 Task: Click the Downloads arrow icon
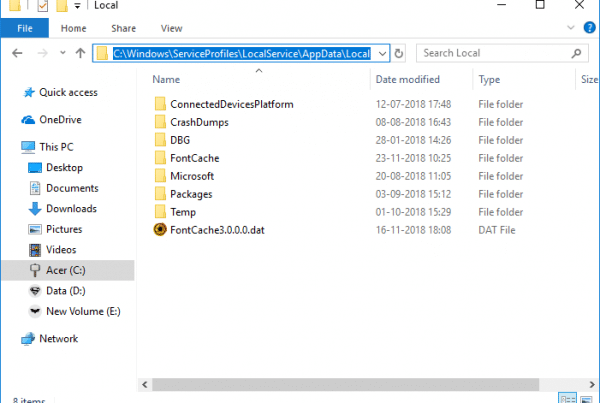coord(35,209)
